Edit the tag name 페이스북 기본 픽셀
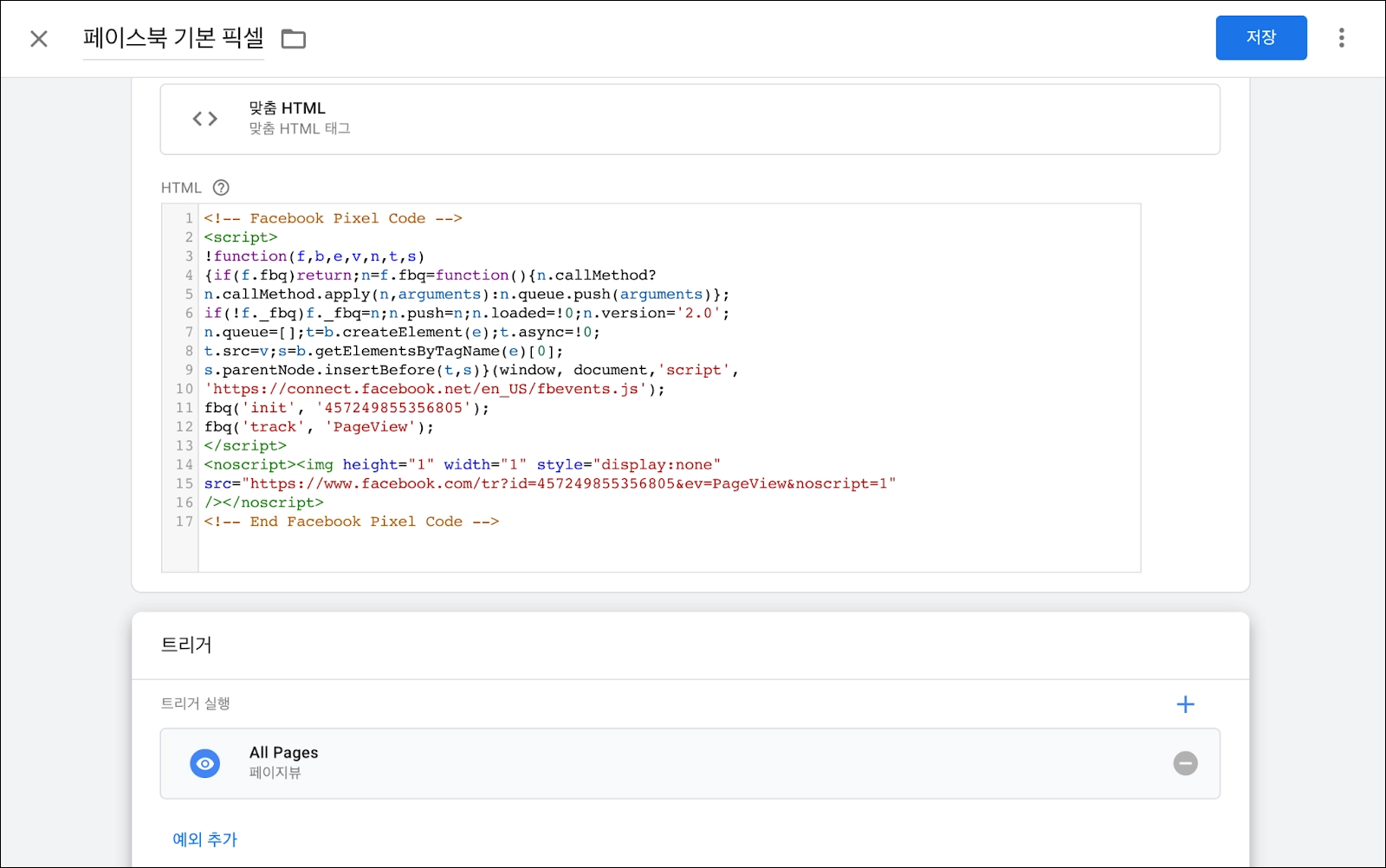The width and height of the screenshot is (1386, 868). (173, 38)
